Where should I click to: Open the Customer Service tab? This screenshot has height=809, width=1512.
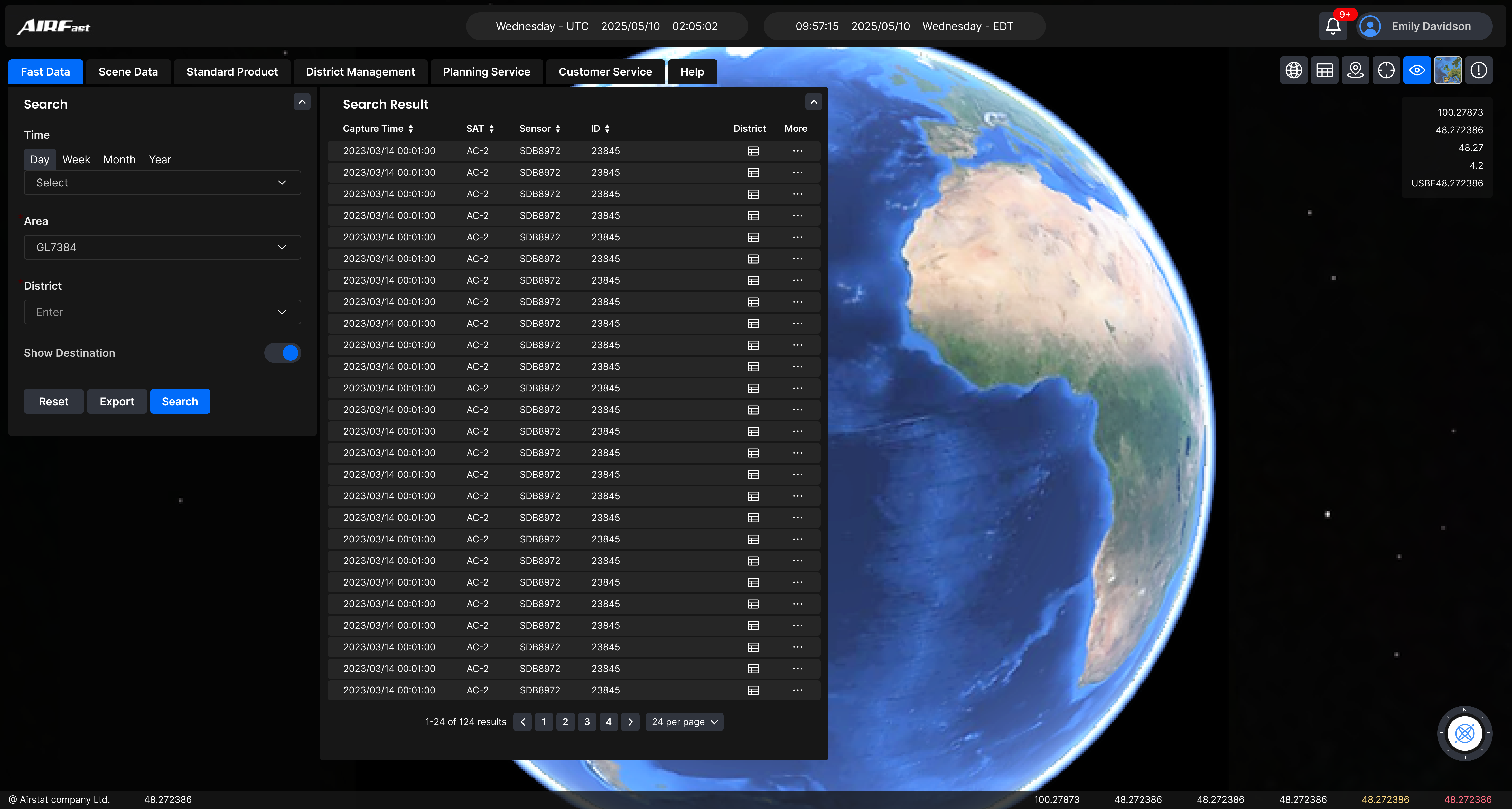click(605, 72)
